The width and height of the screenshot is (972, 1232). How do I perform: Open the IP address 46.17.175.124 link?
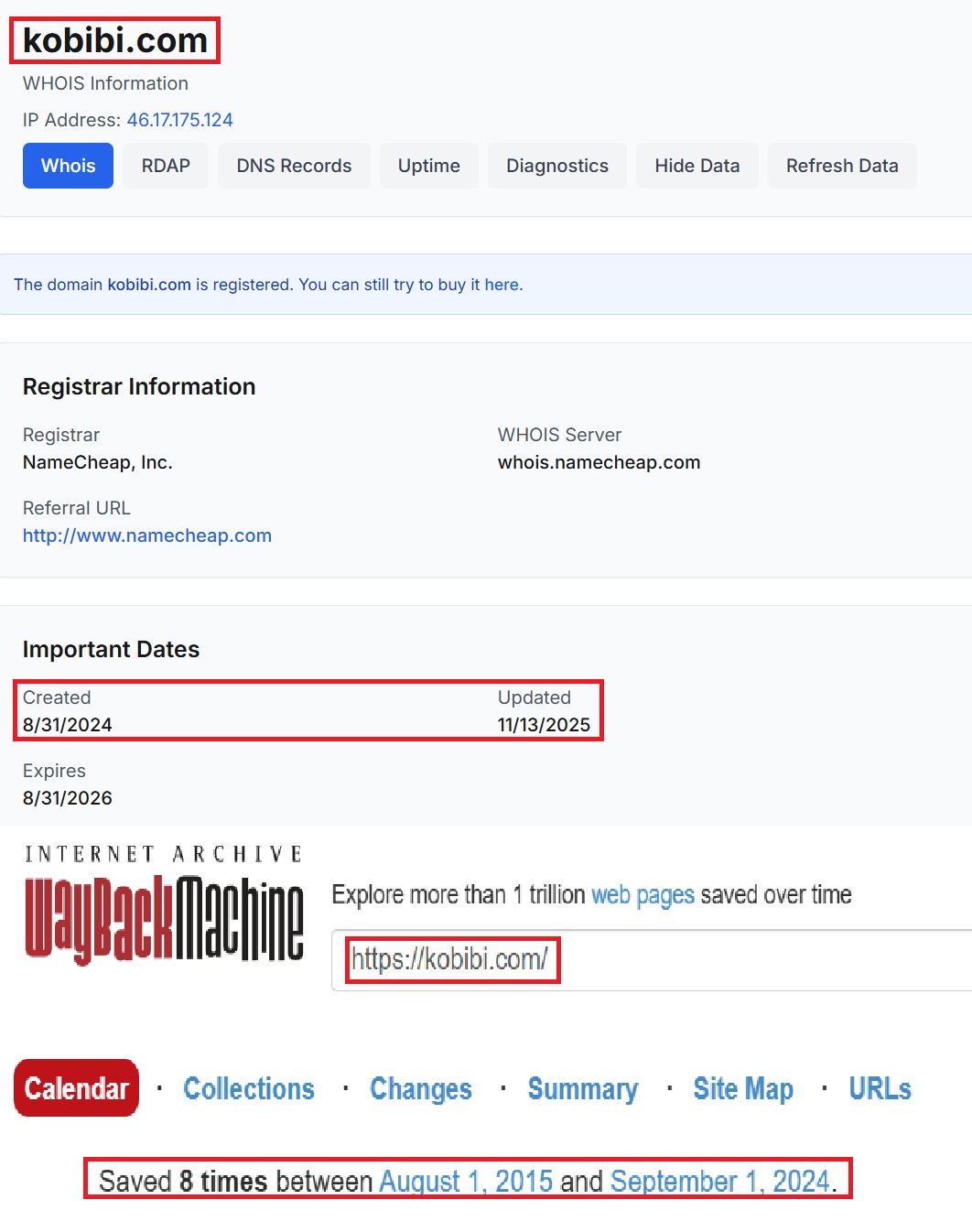(179, 120)
